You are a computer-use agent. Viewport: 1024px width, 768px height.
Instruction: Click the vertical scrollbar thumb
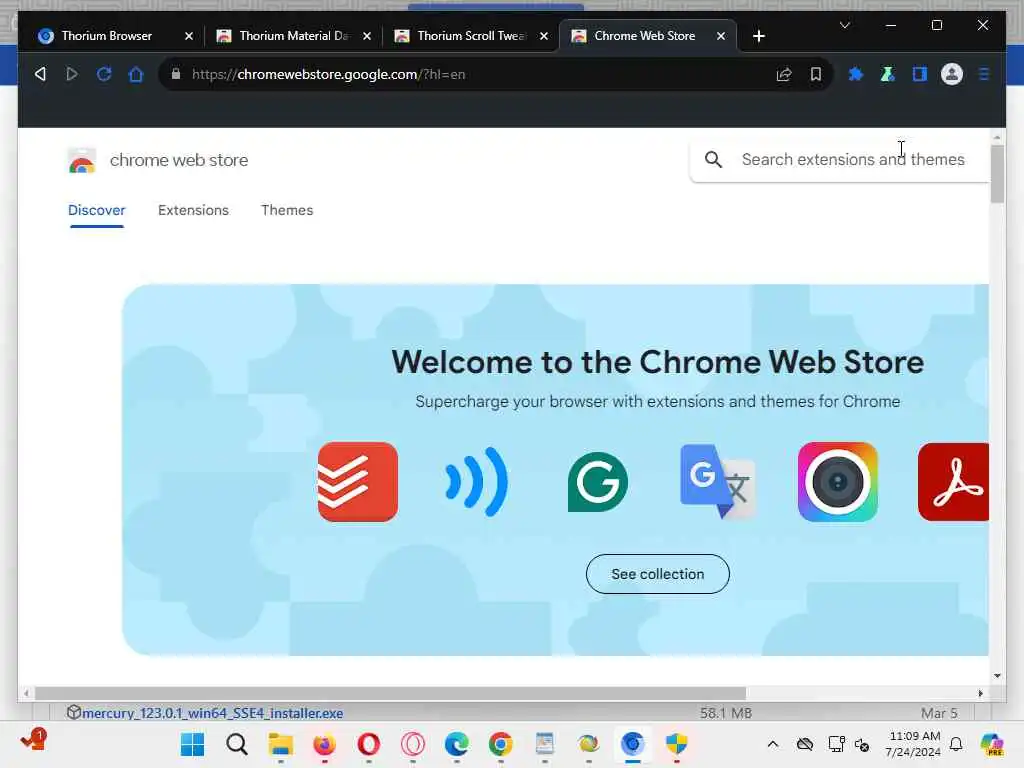(x=997, y=174)
